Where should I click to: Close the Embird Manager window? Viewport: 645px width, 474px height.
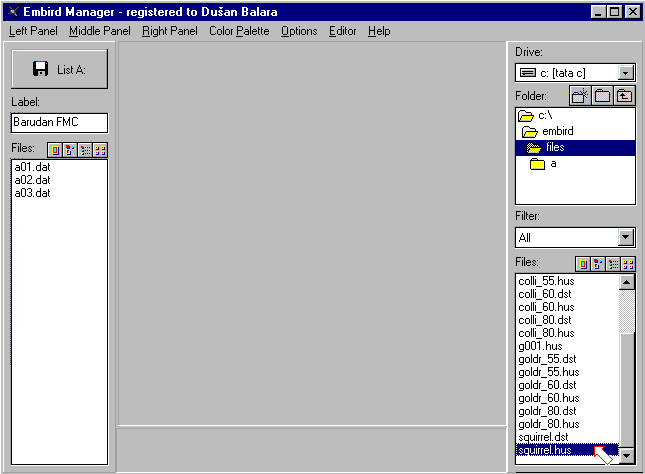point(632,12)
